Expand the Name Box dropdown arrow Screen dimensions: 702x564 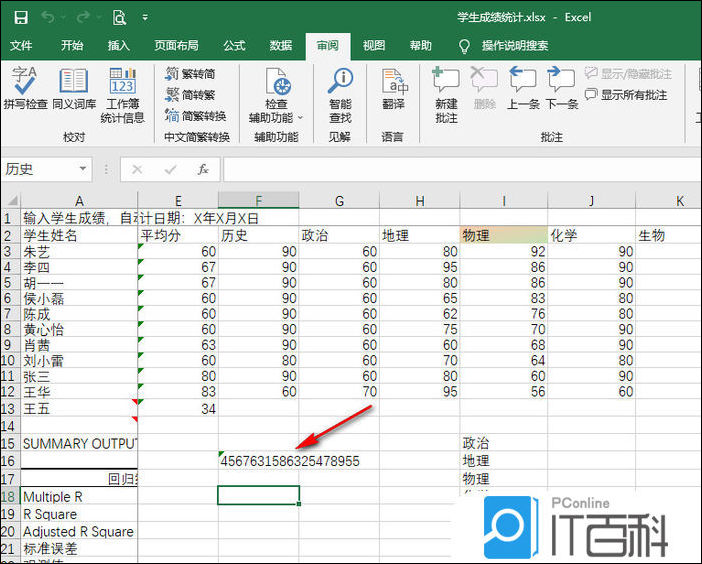click(x=81, y=170)
